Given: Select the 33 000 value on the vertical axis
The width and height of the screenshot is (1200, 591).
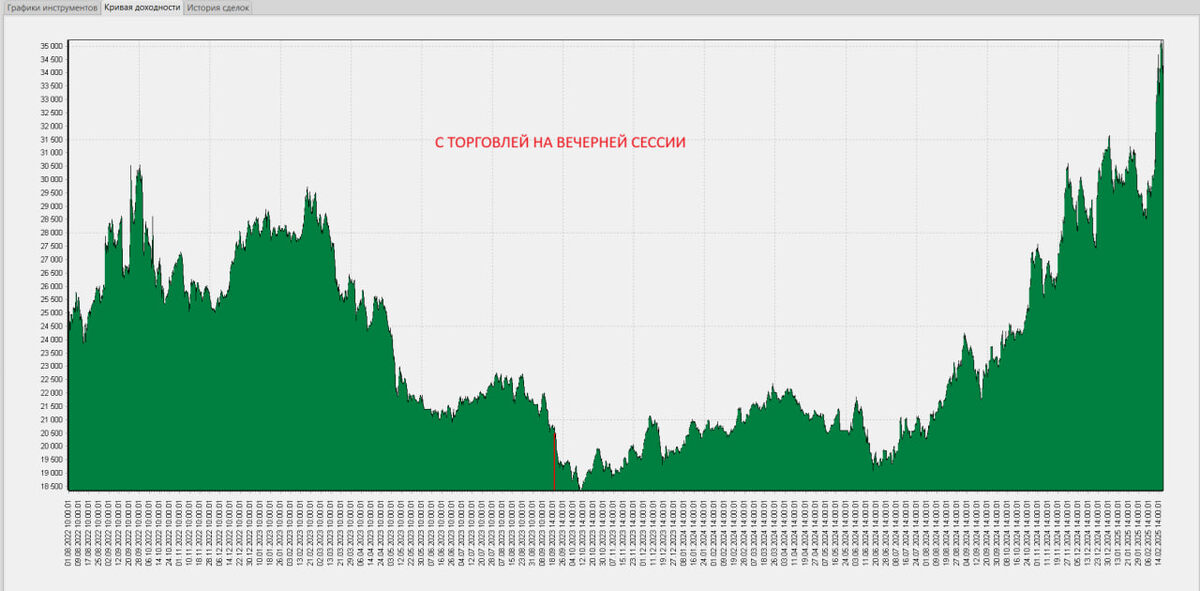Looking at the screenshot, I should [51, 99].
